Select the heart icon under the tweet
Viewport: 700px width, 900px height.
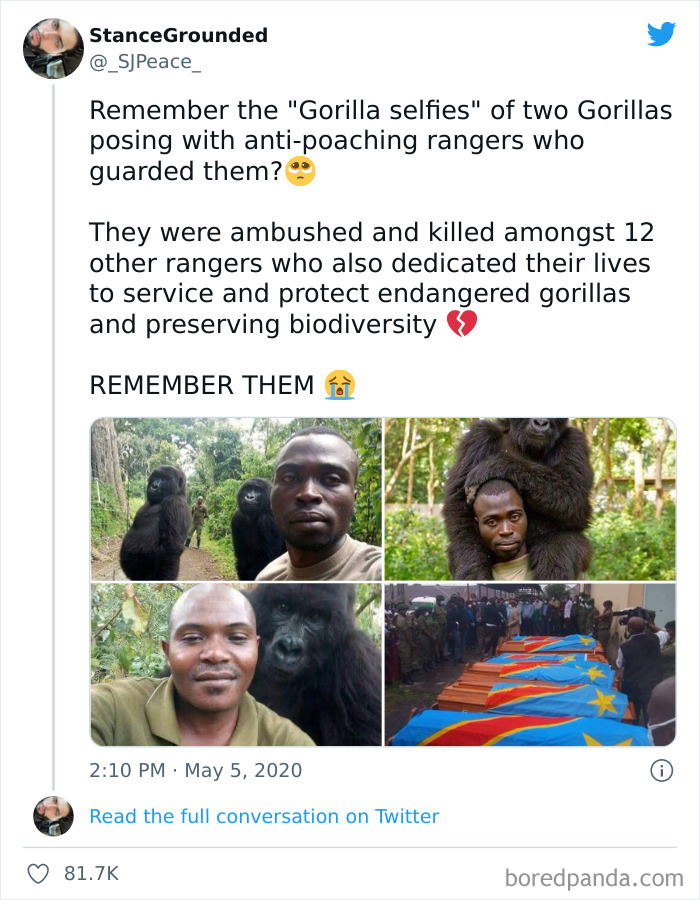click(x=38, y=872)
